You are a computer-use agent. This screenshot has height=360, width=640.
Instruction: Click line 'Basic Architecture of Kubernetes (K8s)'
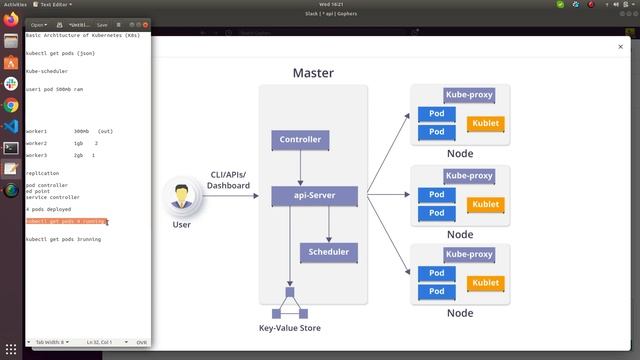(83, 36)
